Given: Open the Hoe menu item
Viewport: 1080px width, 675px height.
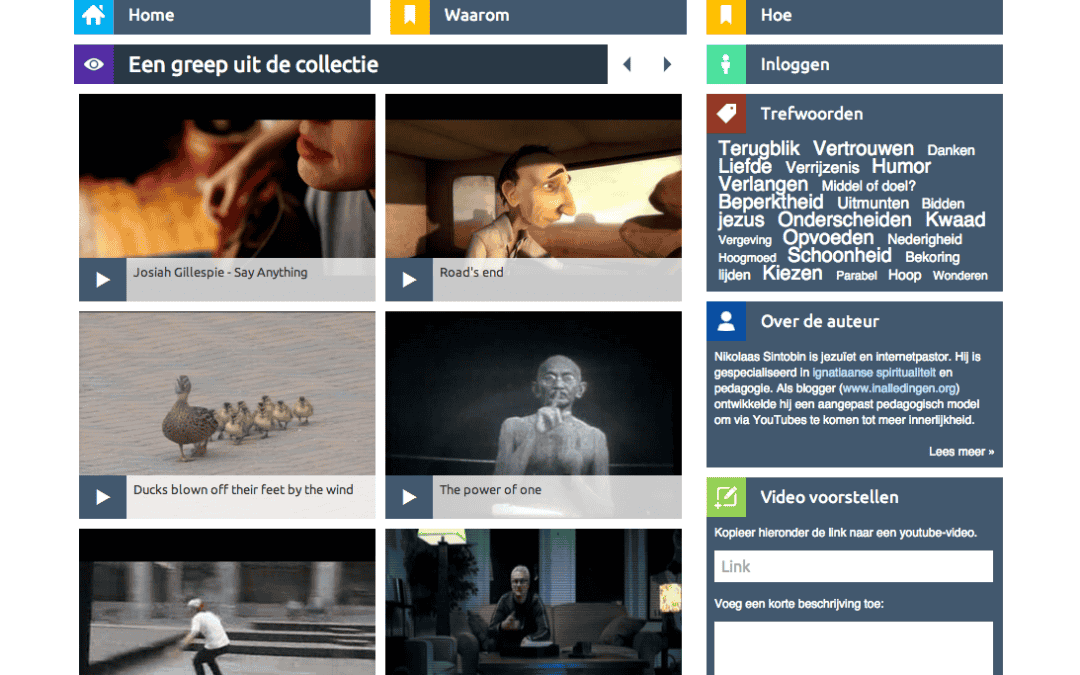Looking at the screenshot, I should 855,15.
